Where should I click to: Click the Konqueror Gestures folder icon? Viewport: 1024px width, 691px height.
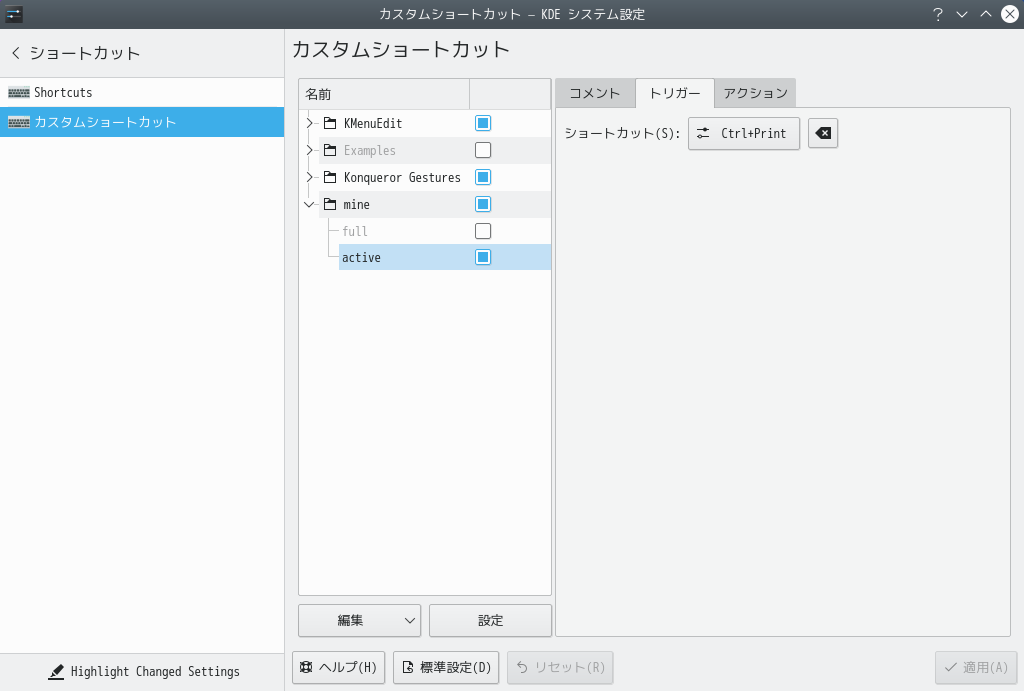point(330,177)
